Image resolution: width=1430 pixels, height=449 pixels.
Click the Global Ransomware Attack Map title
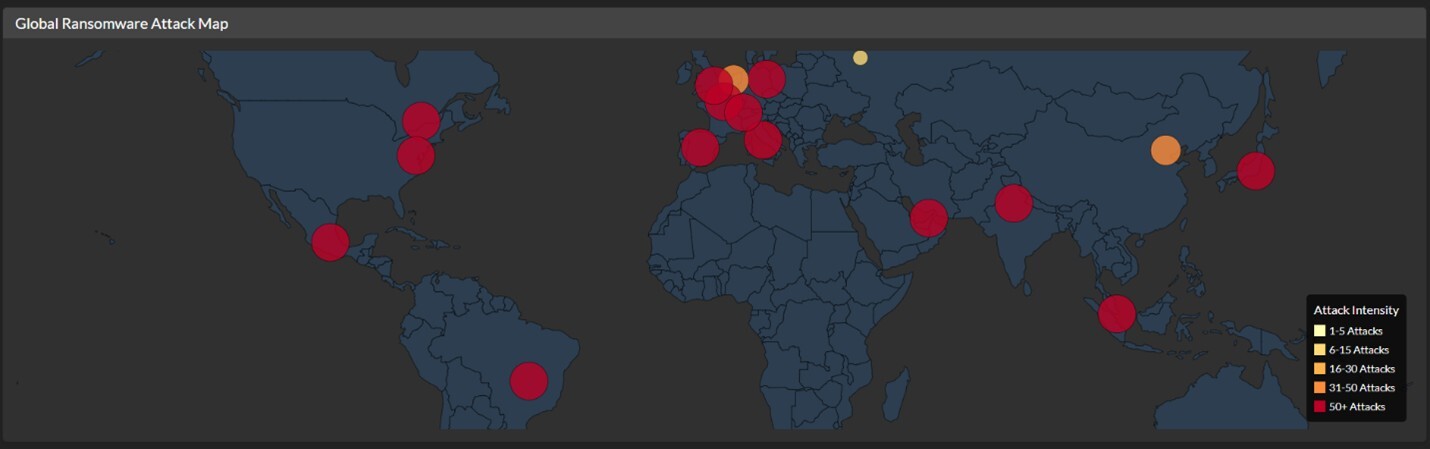(x=122, y=23)
